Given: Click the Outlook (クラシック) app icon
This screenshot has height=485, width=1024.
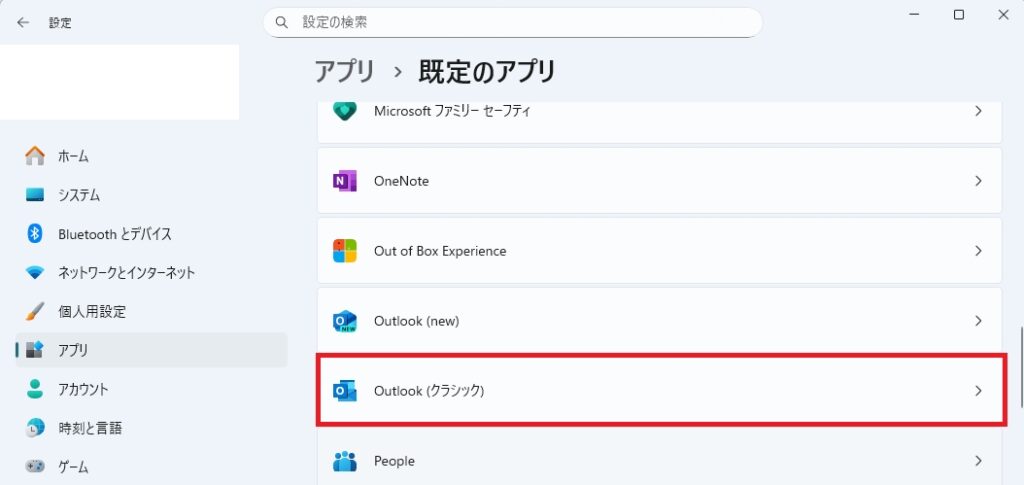Looking at the screenshot, I should coord(344,391).
